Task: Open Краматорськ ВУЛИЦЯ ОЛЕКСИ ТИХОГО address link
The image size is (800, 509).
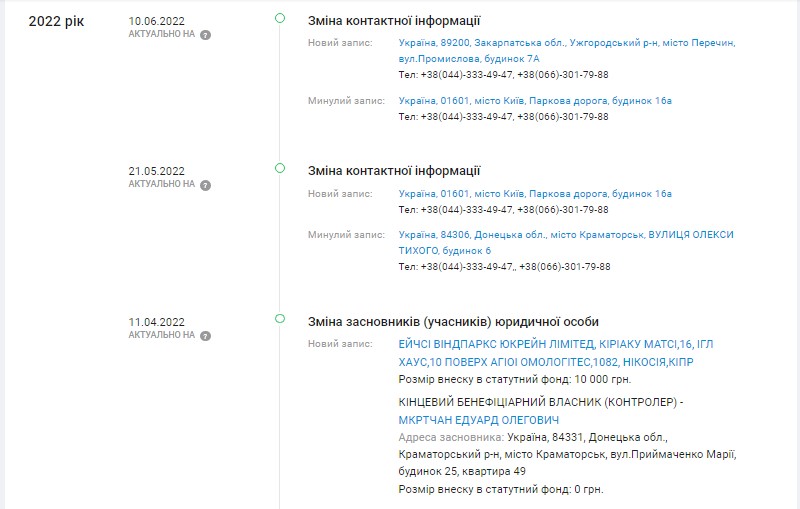Action: 565,235
